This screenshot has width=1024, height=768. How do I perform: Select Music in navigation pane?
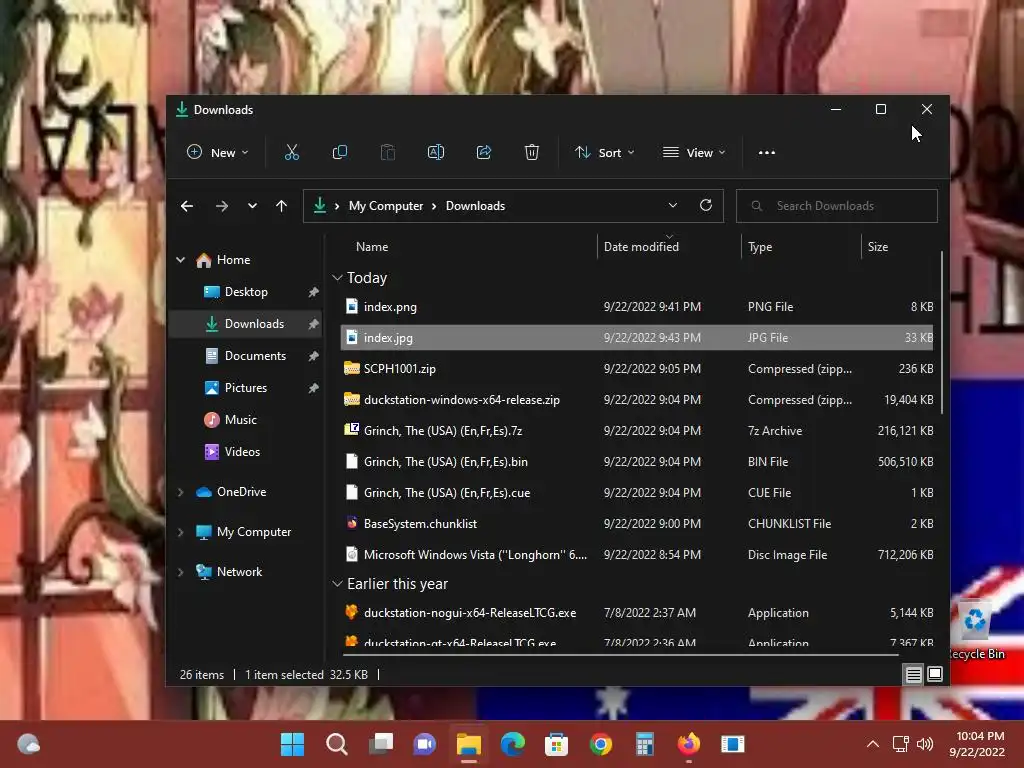coord(246,420)
